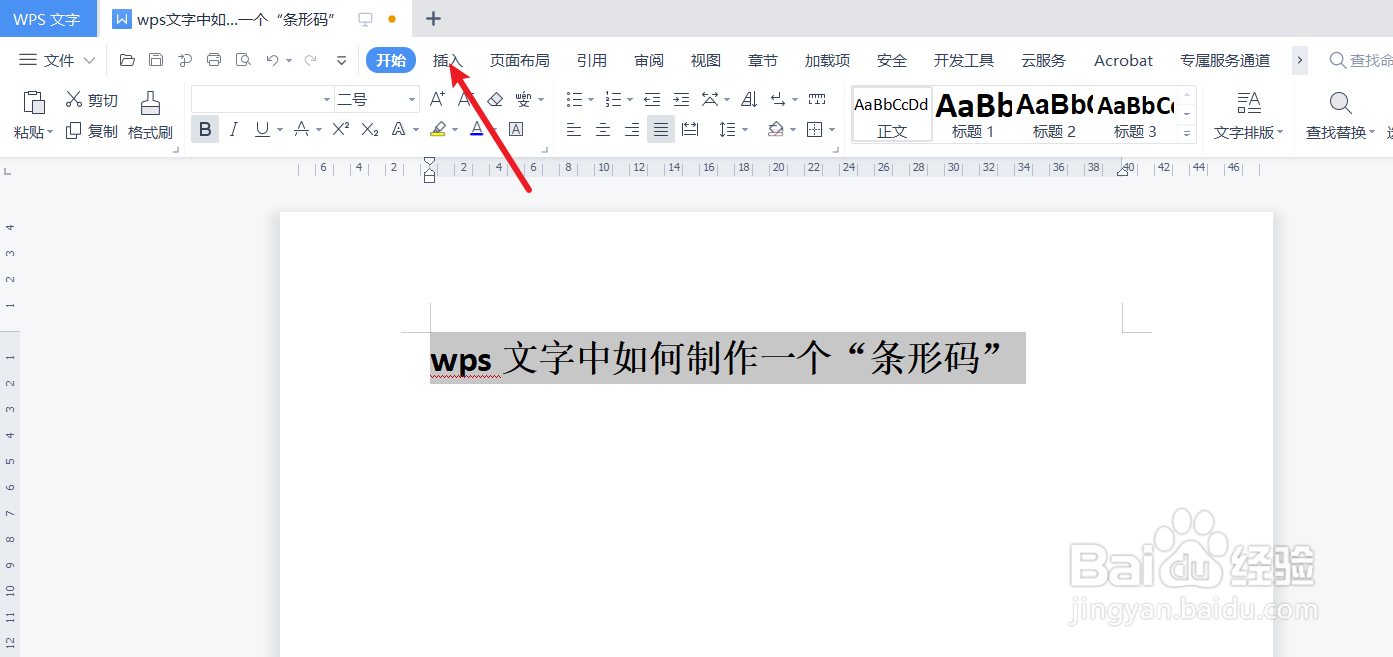Expand the styles gallery more button

[1187, 133]
